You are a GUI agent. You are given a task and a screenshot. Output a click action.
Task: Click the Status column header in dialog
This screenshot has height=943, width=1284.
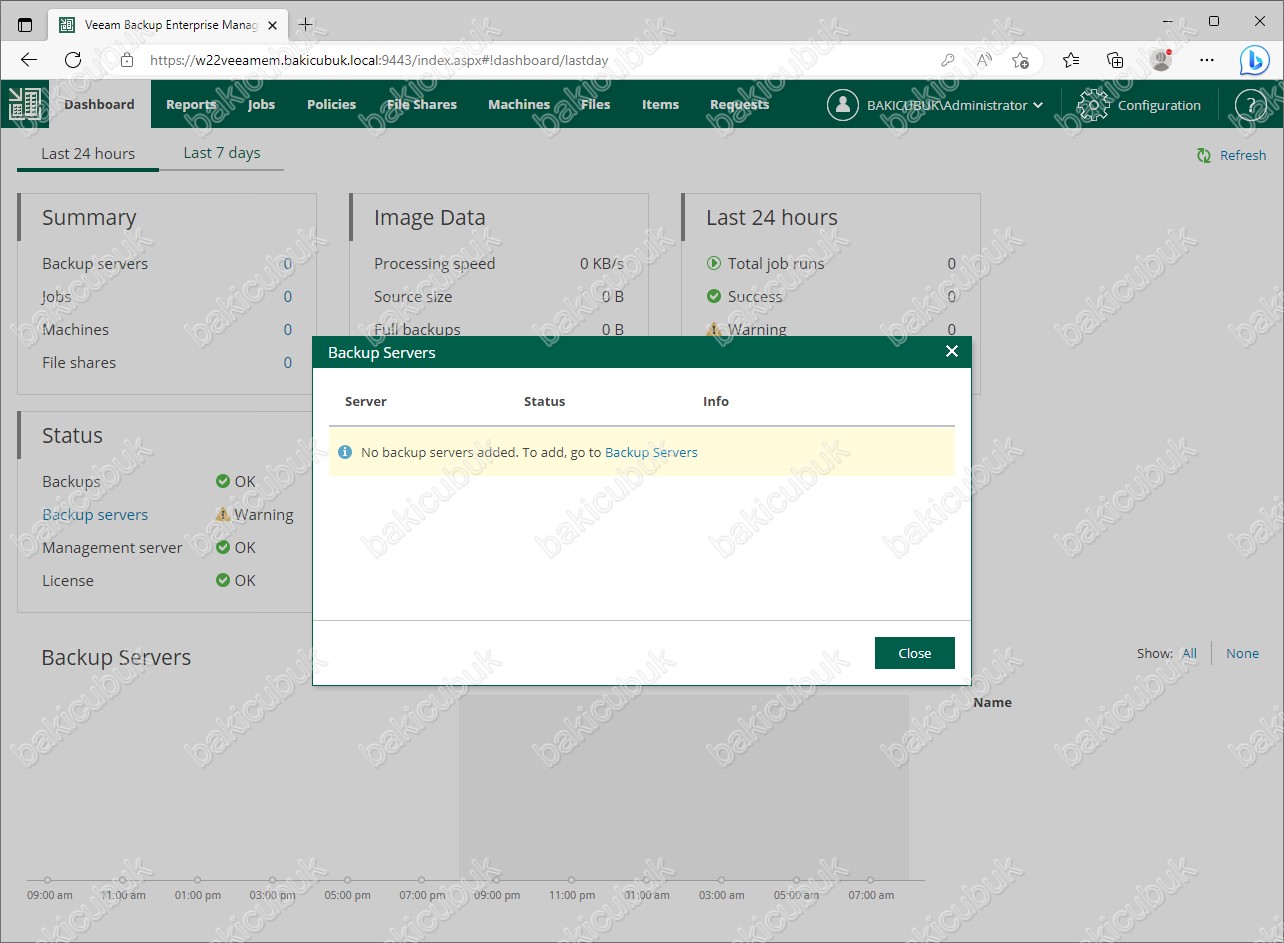pos(544,401)
